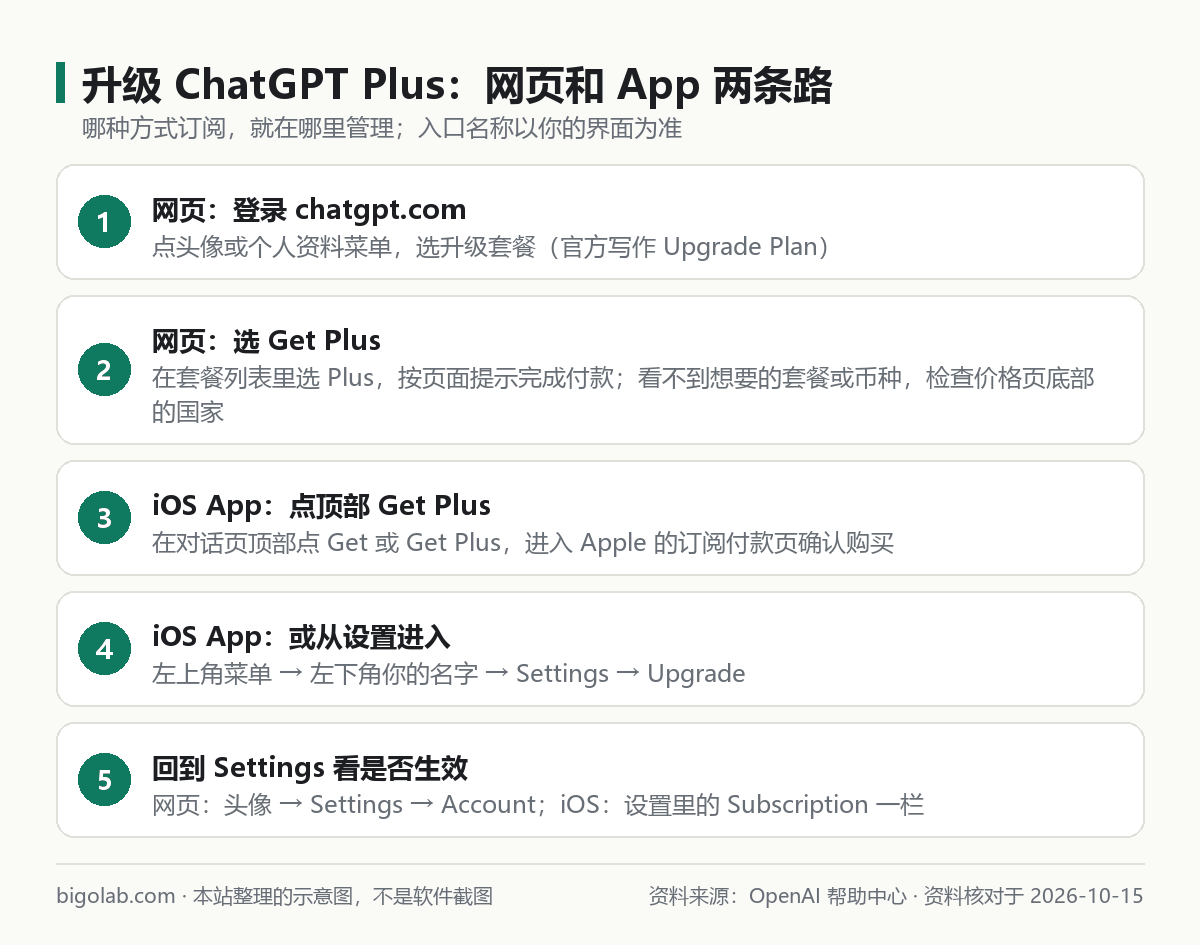Click the subtitle starting "哪种方式订阅，就在哪里管理"
The height and width of the screenshot is (945, 1200).
click(382, 129)
